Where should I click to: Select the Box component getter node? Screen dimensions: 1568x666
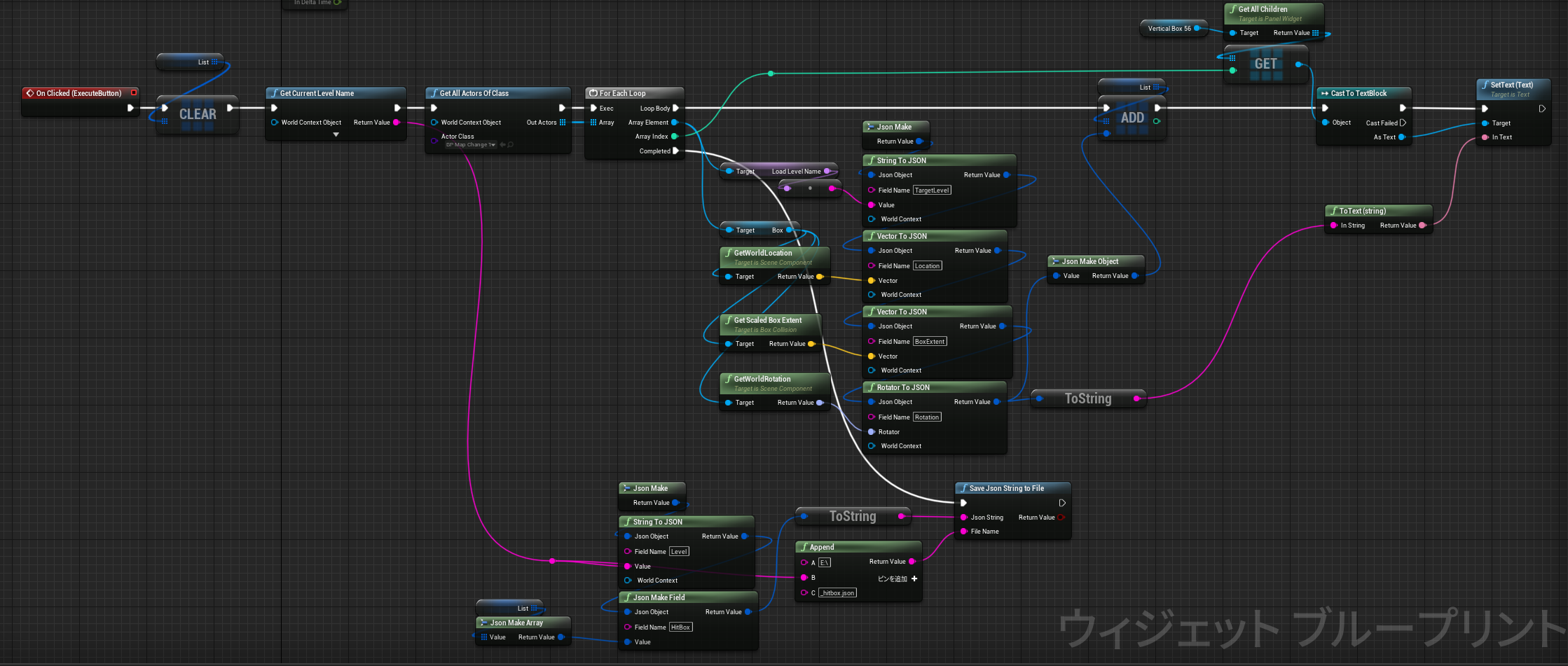tap(759, 230)
